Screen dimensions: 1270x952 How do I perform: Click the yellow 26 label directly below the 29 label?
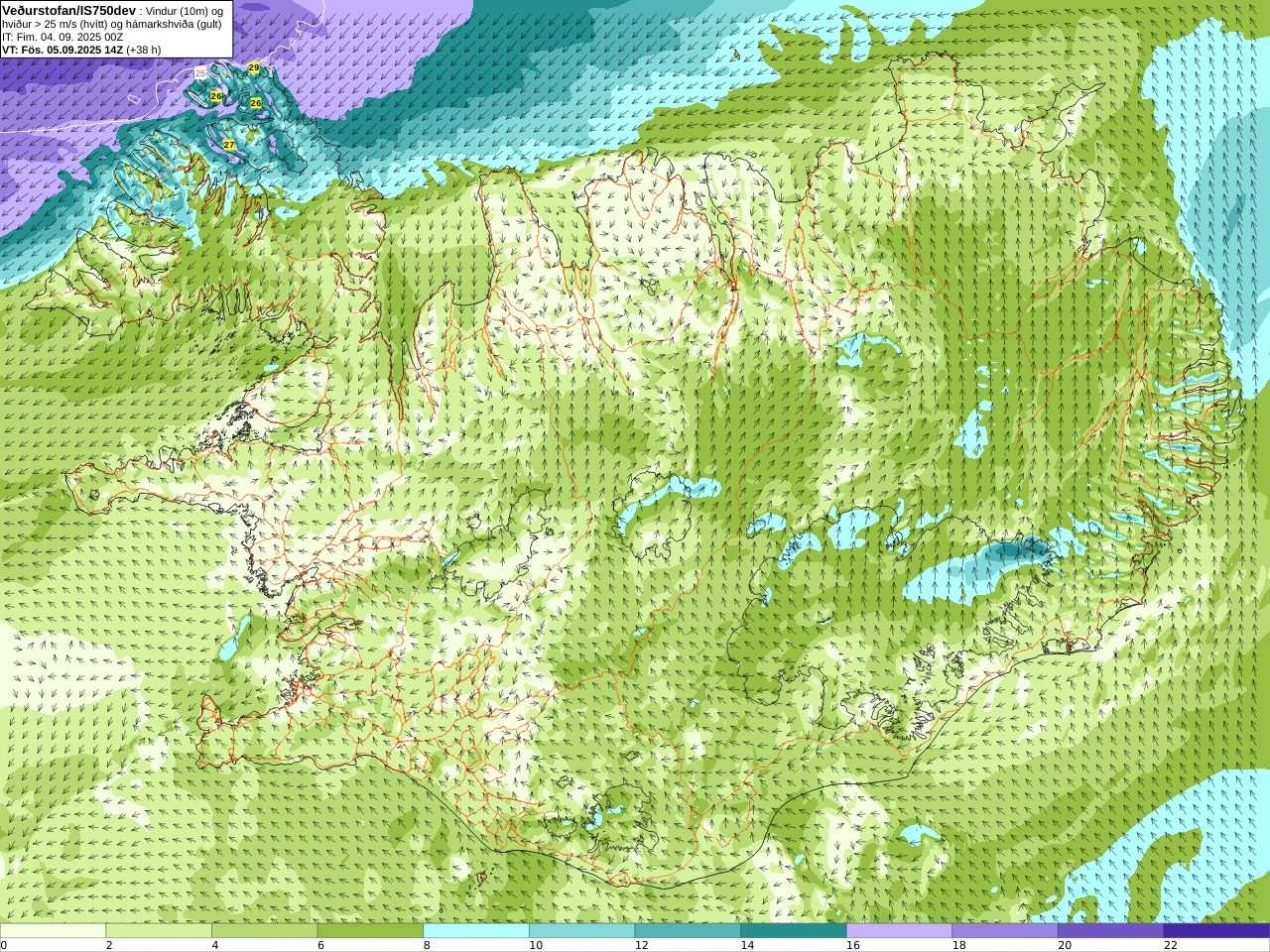(x=256, y=103)
